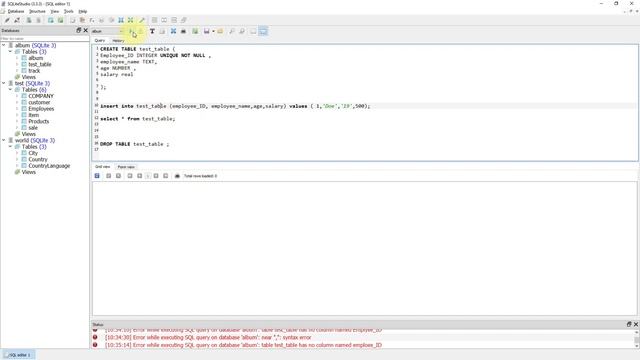The height and width of the screenshot is (360, 640).
Task: Select the City table
Action: 33,153
